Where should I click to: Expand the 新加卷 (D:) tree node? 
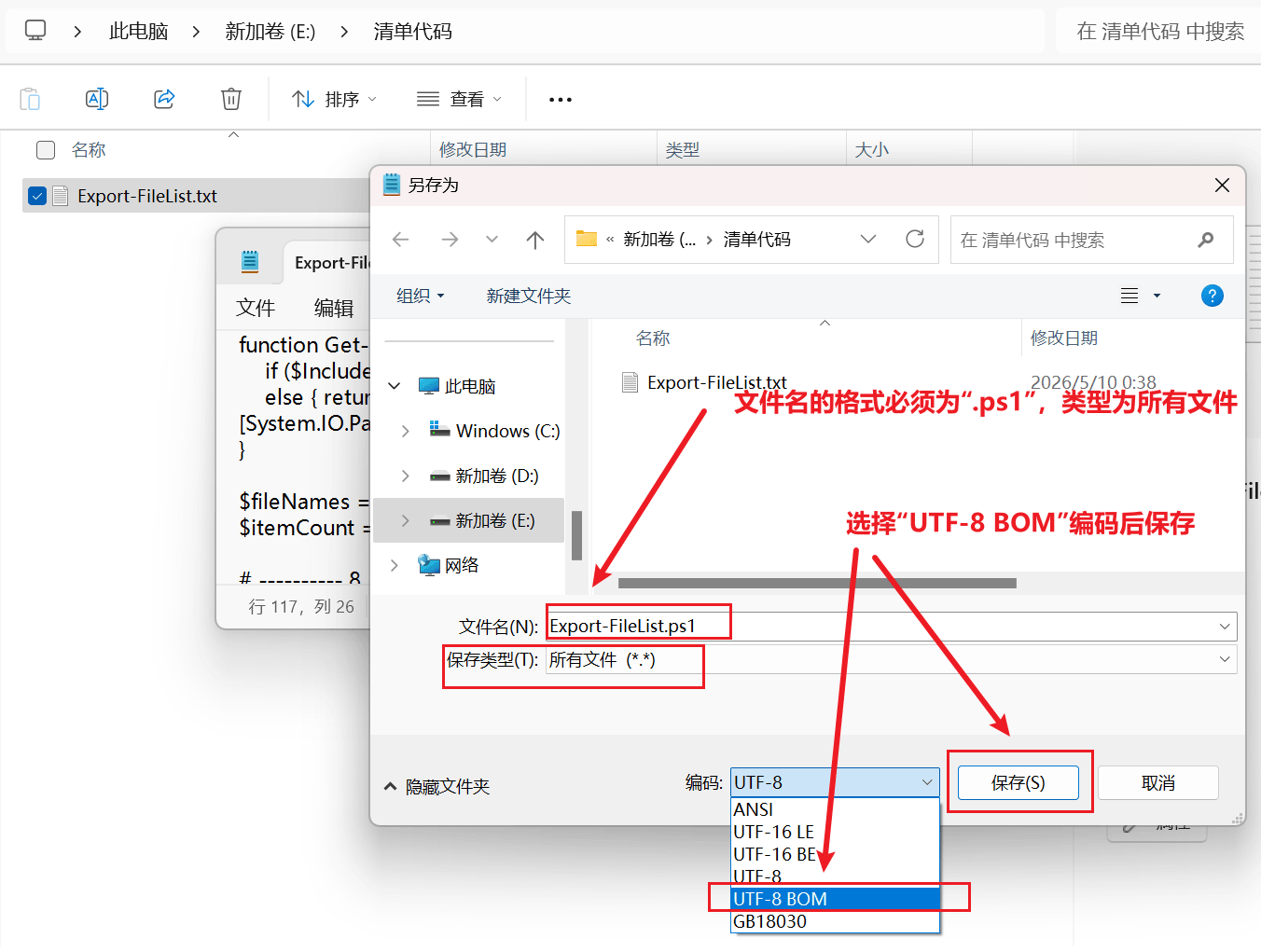405,476
